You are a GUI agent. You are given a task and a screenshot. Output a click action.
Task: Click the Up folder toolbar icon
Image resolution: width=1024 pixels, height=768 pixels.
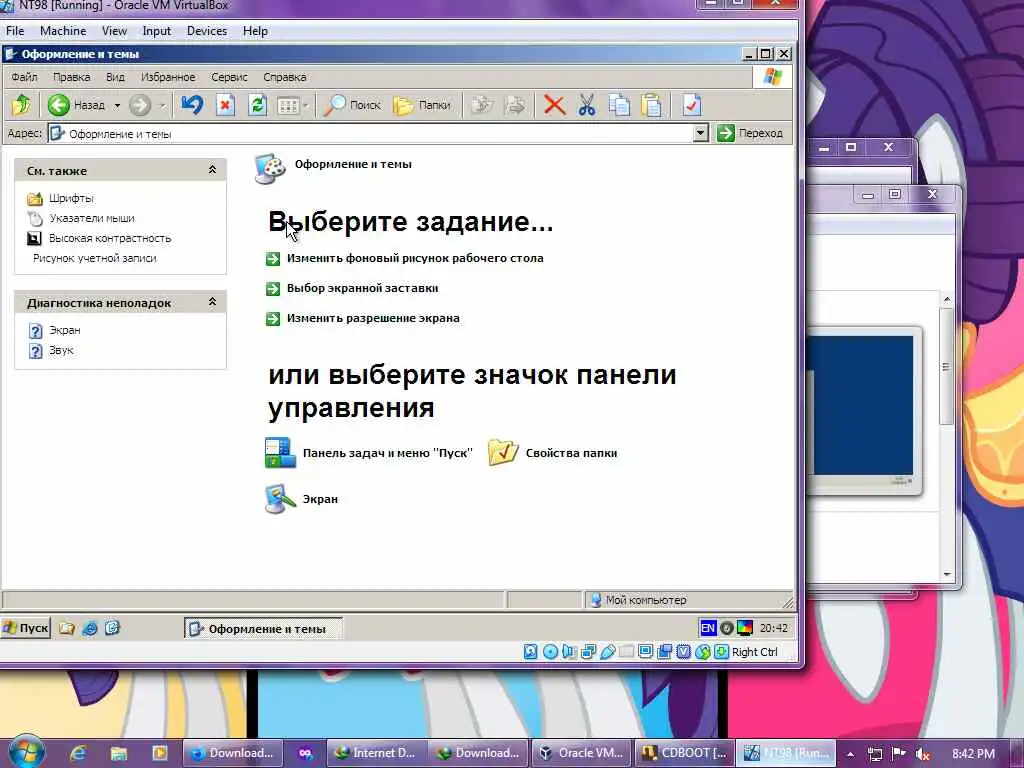(x=22, y=104)
